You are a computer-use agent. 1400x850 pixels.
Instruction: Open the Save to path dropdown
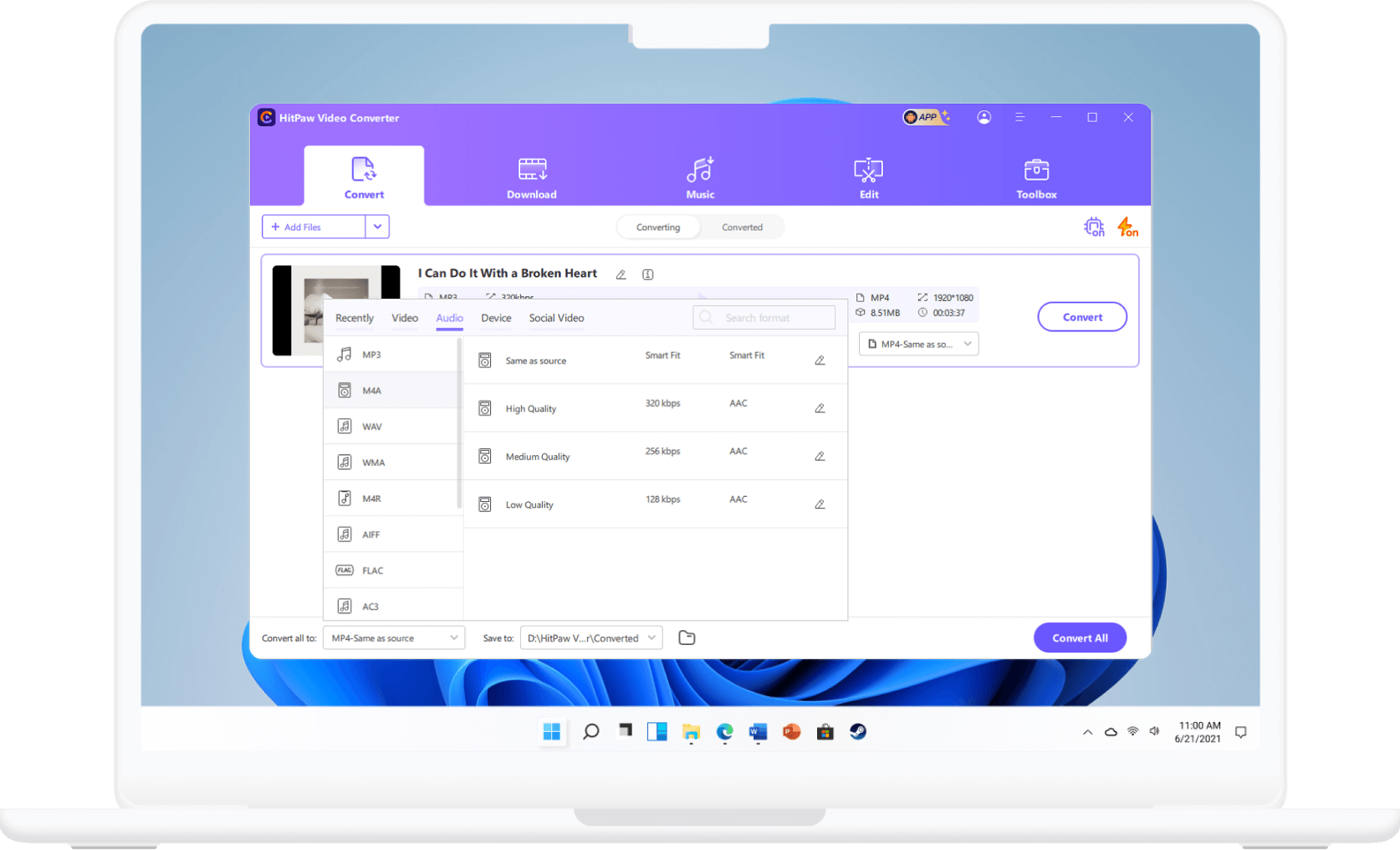tap(591, 638)
